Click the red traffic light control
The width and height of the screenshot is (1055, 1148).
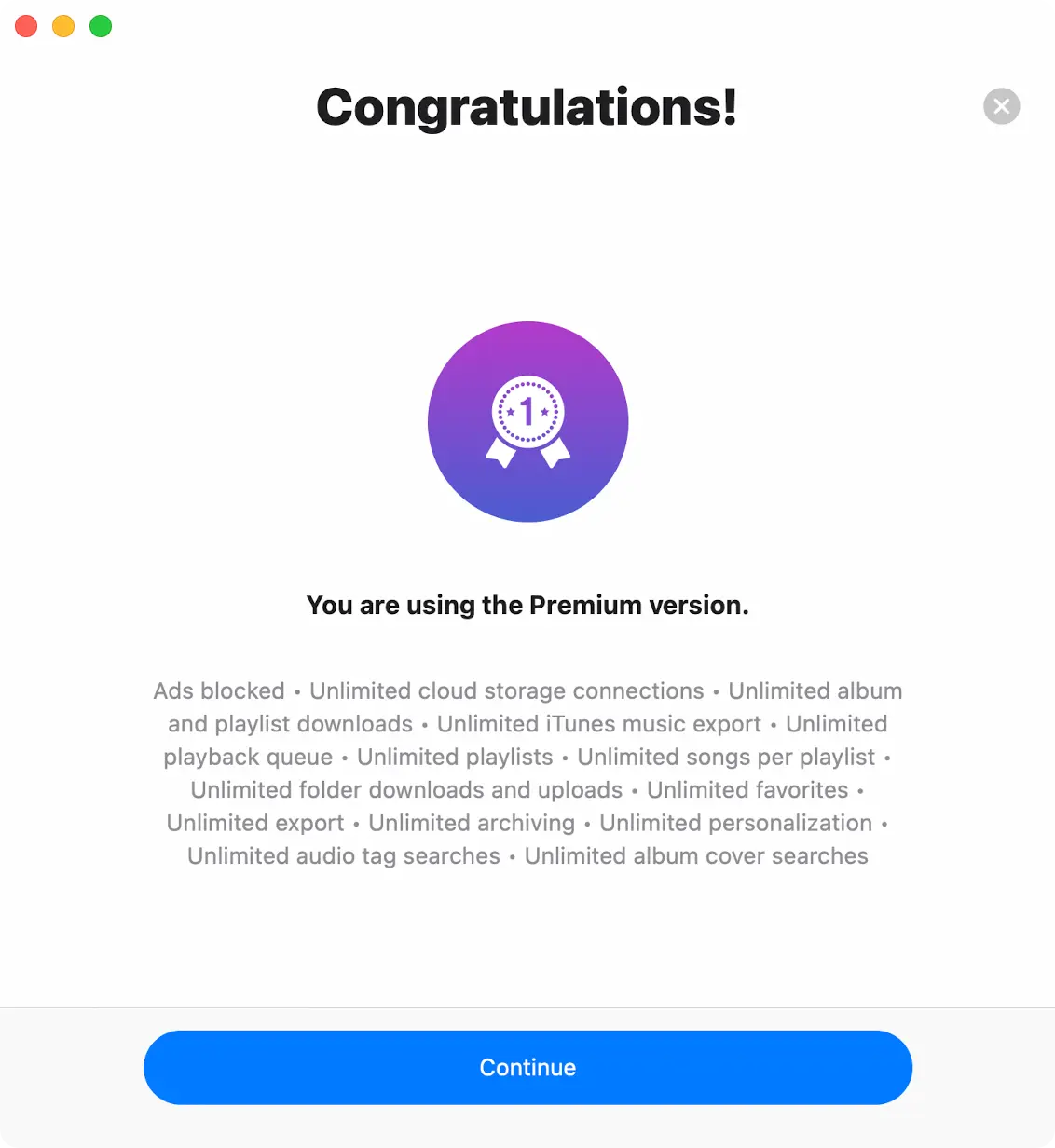tap(25, 26)
